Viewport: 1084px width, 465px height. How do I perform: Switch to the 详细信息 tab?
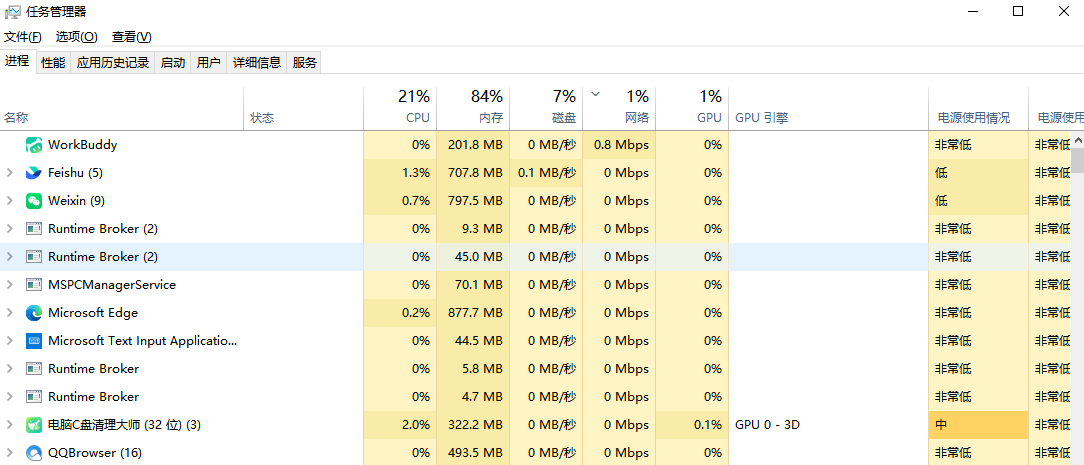point(256,63)
